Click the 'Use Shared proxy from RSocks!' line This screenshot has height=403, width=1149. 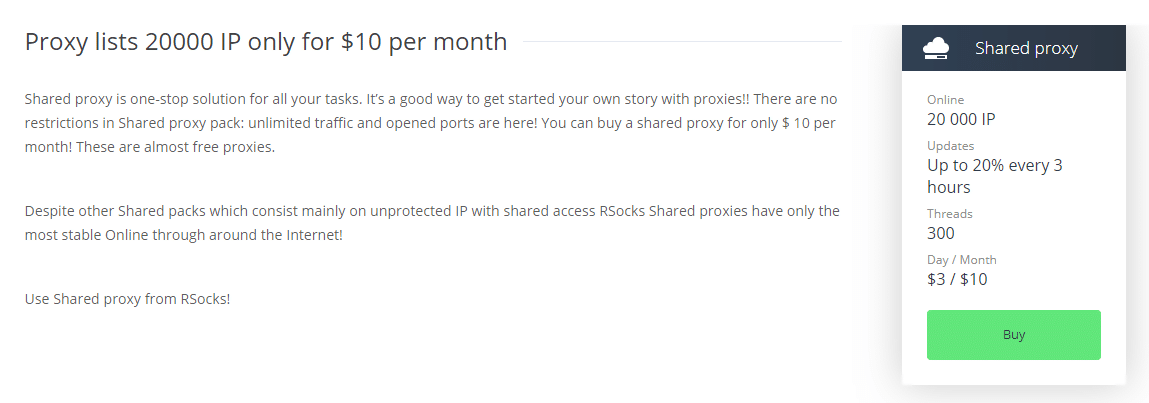(128, 299)
